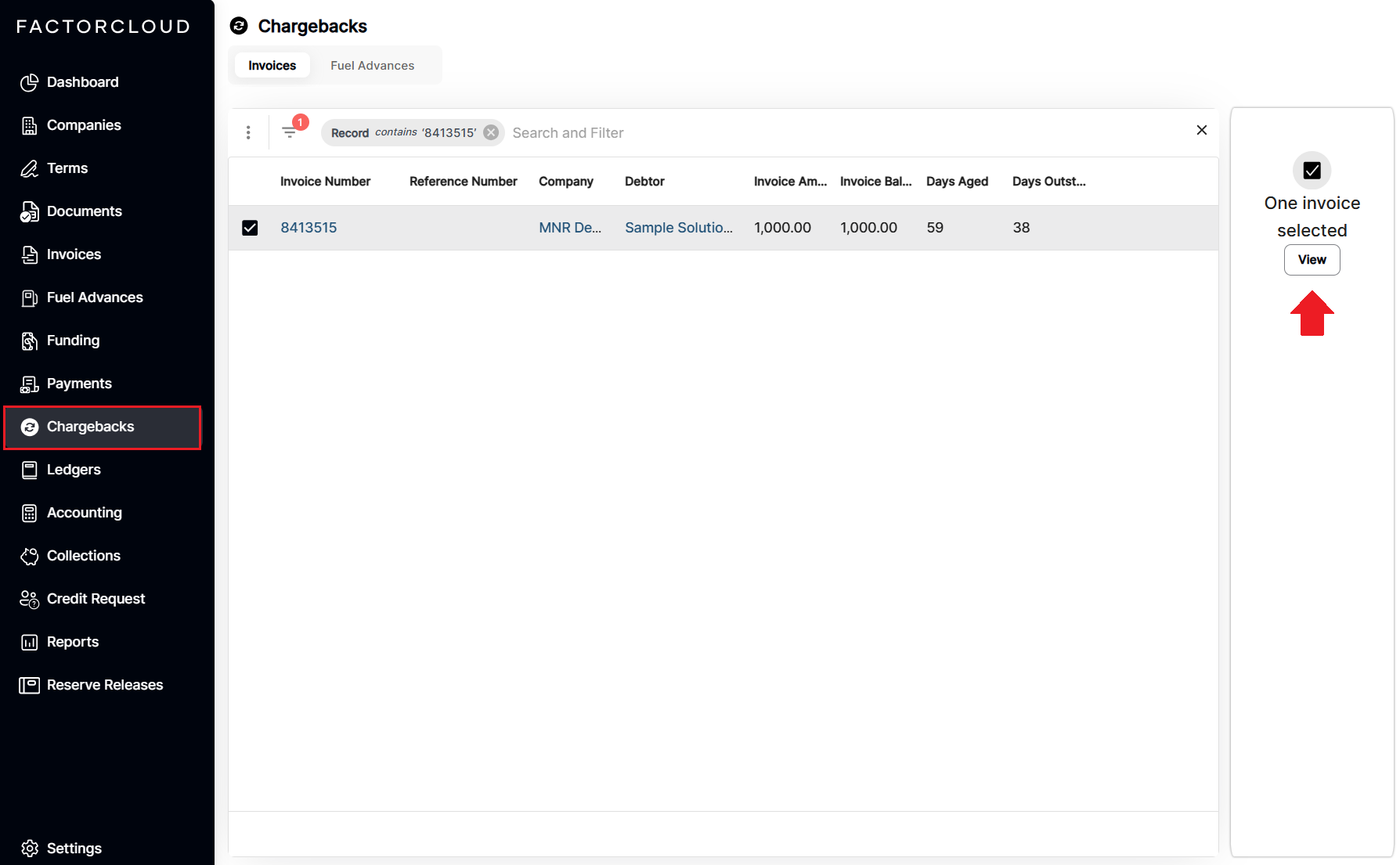This screenshot has width=1400, height=865.
Task: Open the Dashboard page
Action: coord(82,81)
